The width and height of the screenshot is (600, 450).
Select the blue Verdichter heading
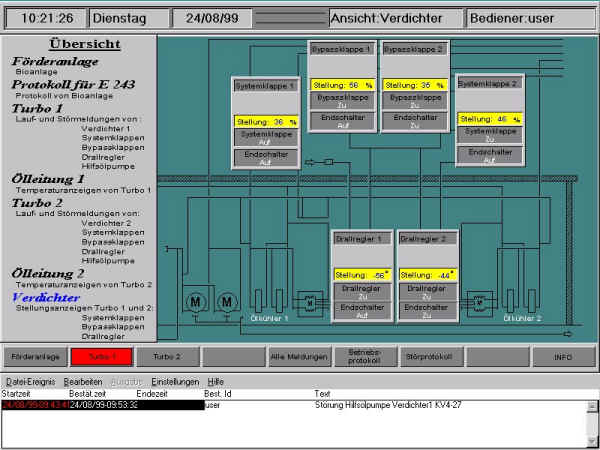coord(46,297)
